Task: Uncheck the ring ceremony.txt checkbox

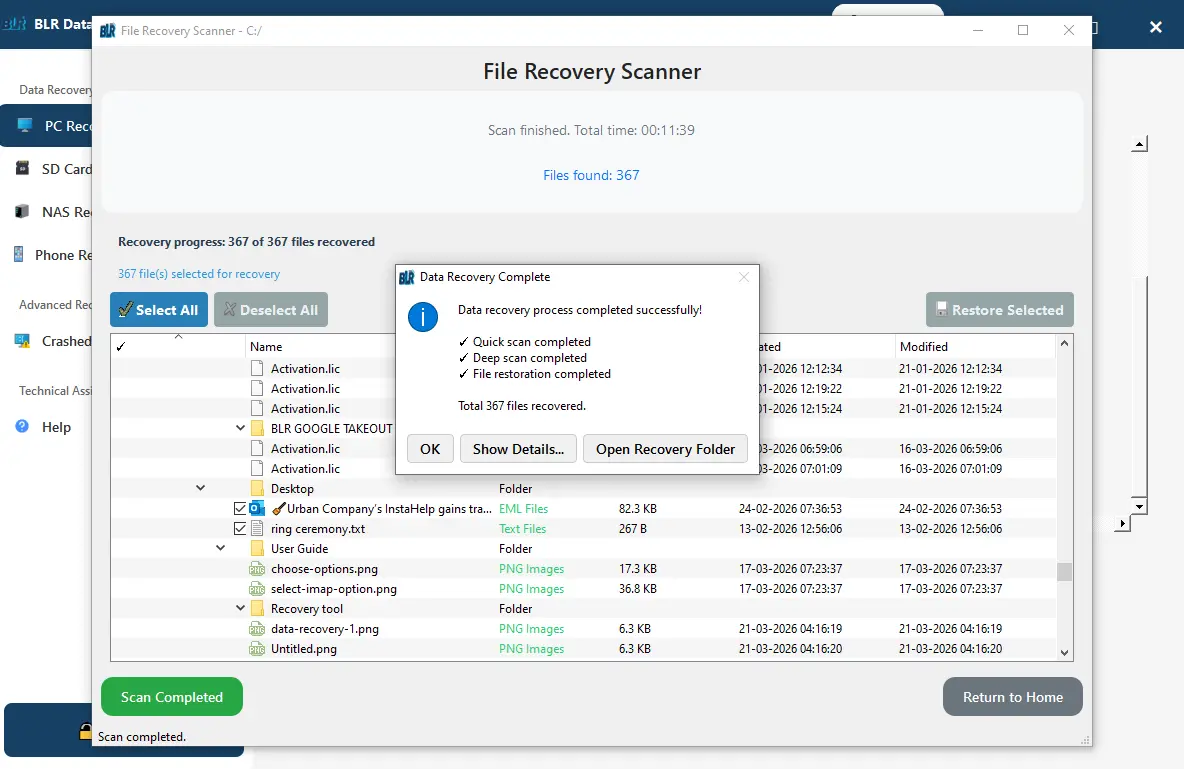Action: [240, 529]
